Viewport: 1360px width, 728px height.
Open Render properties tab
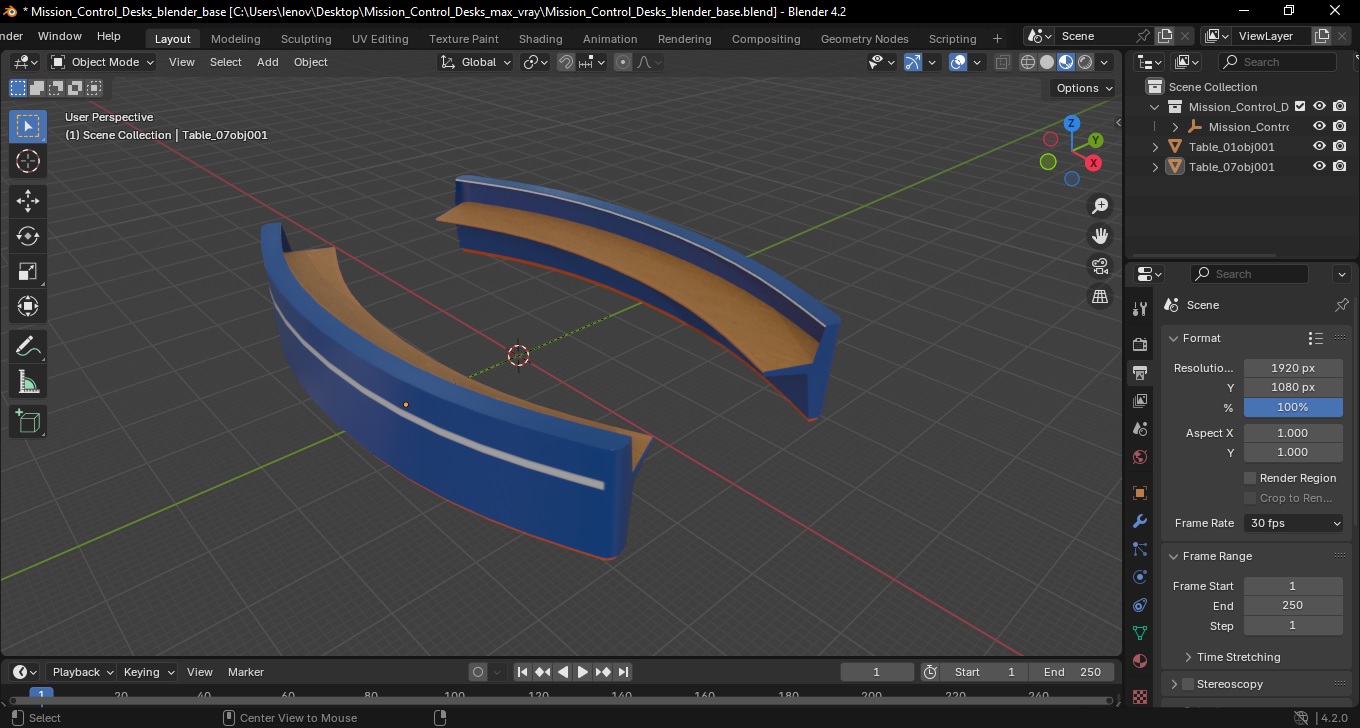pos(1139,344)
